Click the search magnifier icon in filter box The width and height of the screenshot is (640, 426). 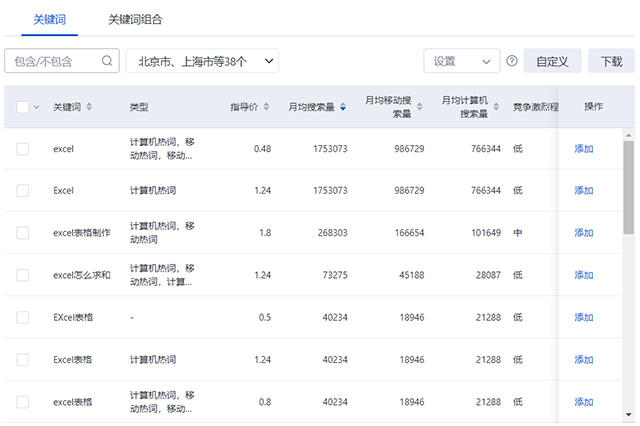(x=107, y=61)
